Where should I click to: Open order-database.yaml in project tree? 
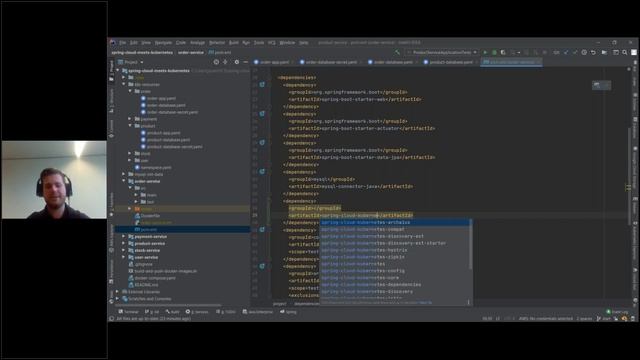tap(163, 105)
